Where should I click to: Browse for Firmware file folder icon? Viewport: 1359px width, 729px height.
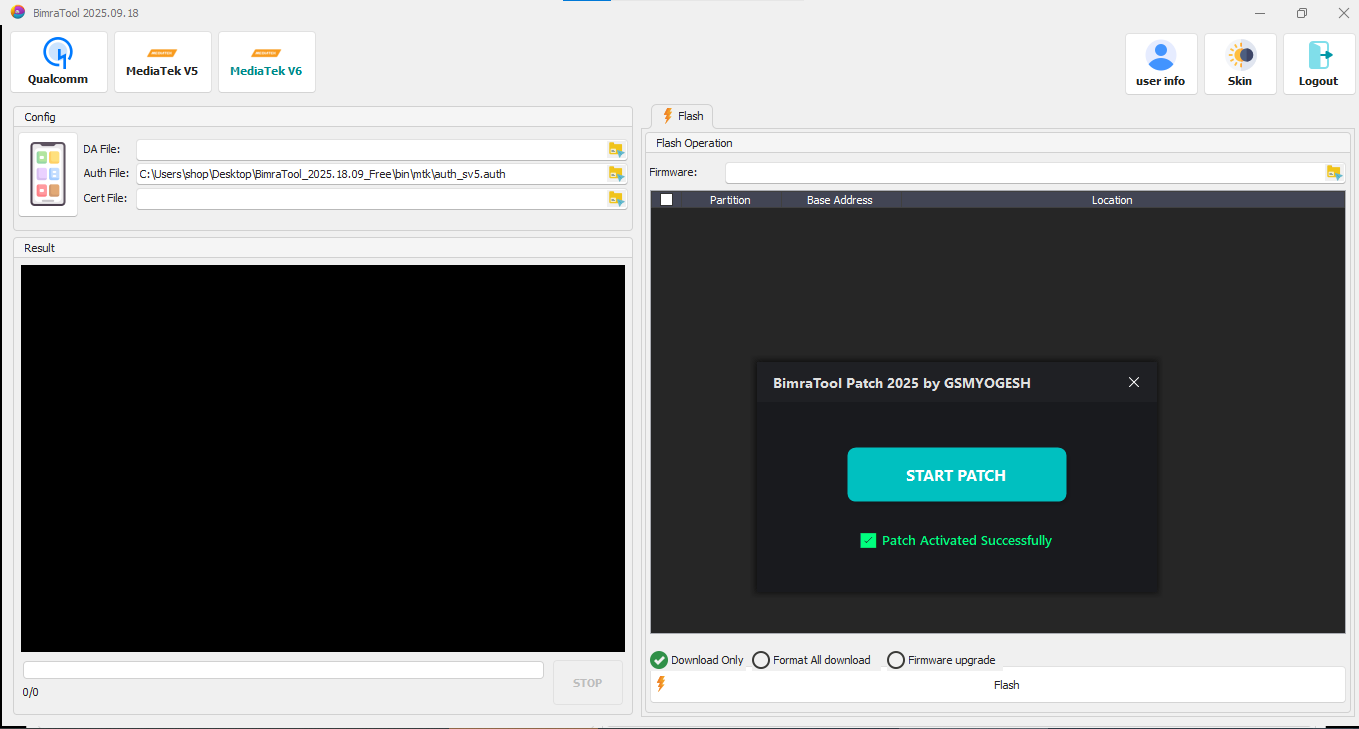point(1333,172)
